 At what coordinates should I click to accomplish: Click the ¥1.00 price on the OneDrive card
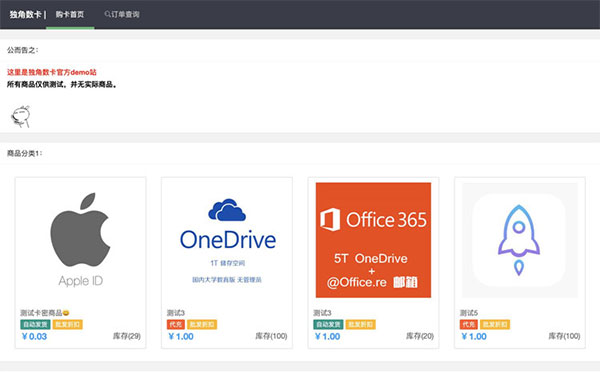181,336
